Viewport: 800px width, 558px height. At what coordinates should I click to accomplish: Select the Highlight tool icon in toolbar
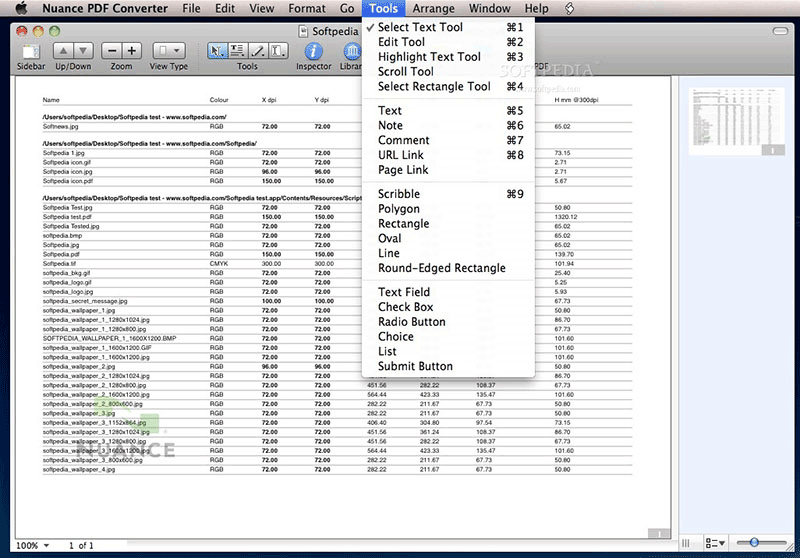click(x=258, y=50)
